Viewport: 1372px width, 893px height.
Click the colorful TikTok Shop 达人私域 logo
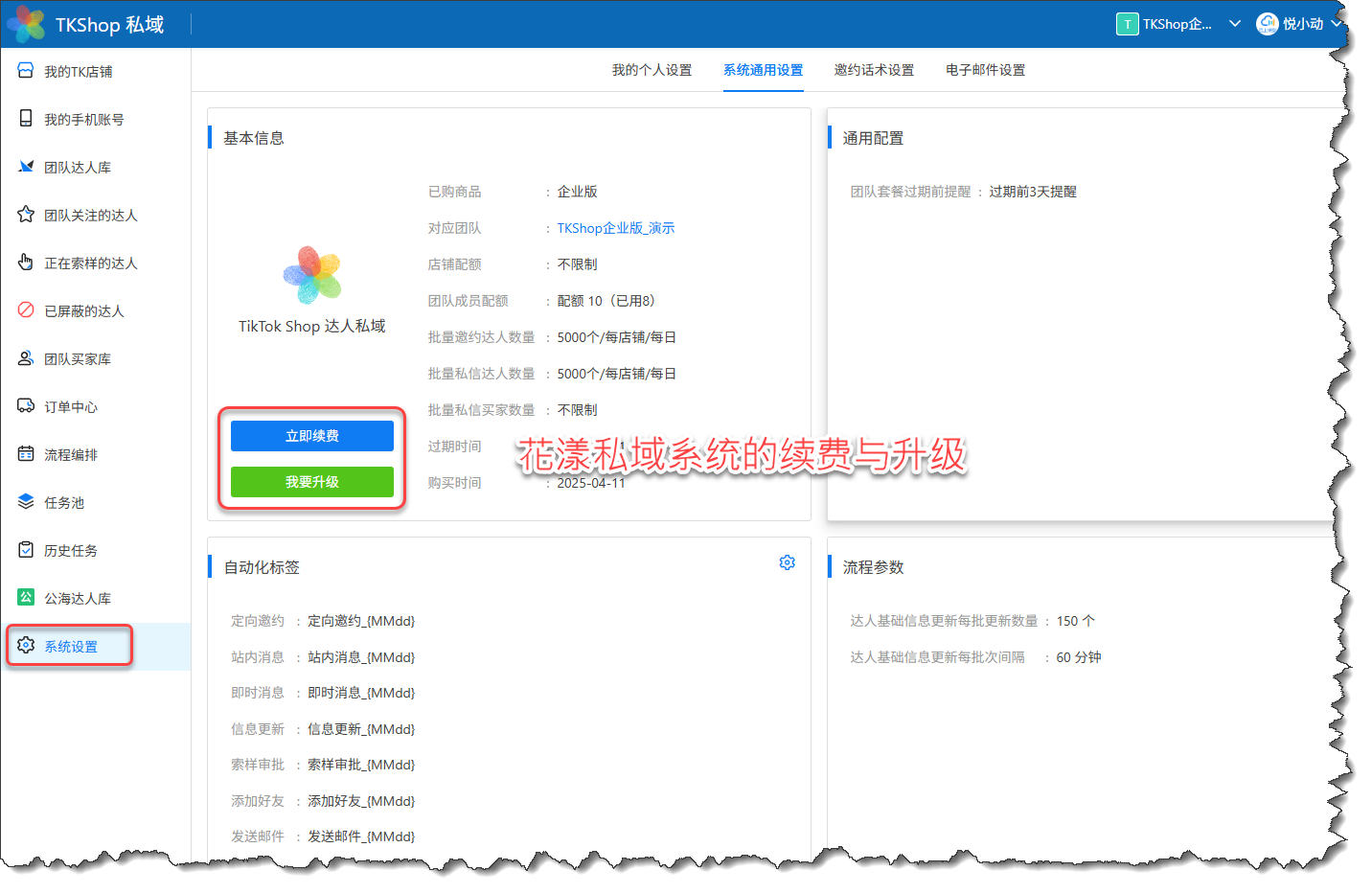pos(312,275)
